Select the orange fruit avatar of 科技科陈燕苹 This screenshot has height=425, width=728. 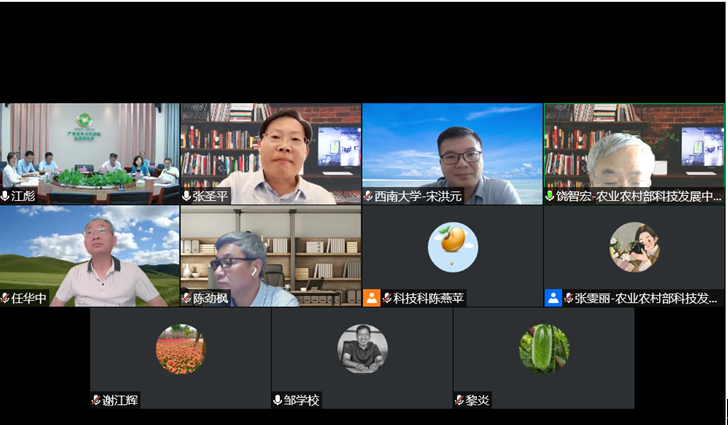click(x=452, y=247)
